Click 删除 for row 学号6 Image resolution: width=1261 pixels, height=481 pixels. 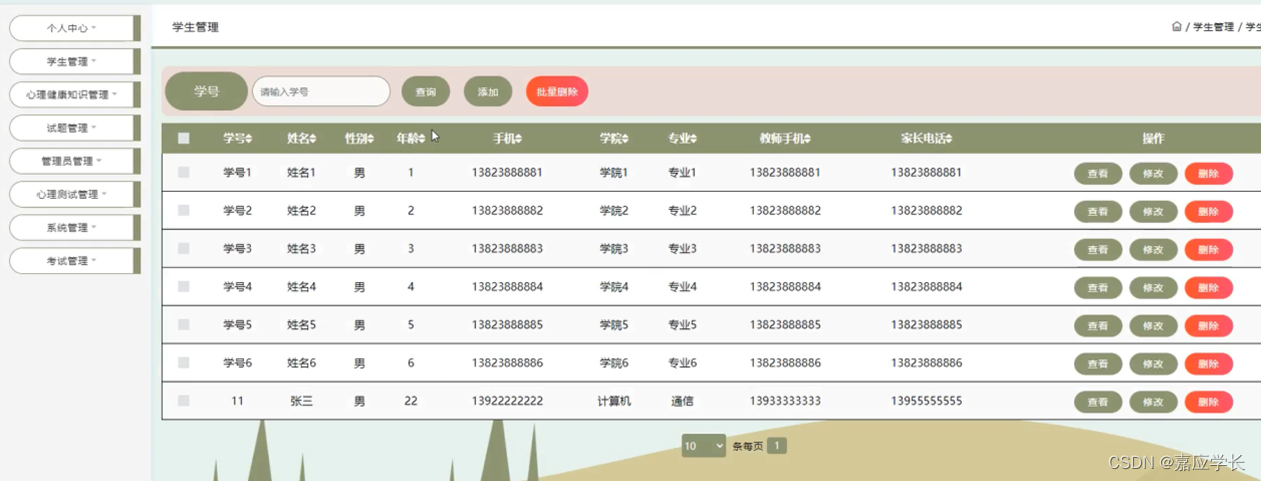pyautogui.click(x=1208, y=364)
